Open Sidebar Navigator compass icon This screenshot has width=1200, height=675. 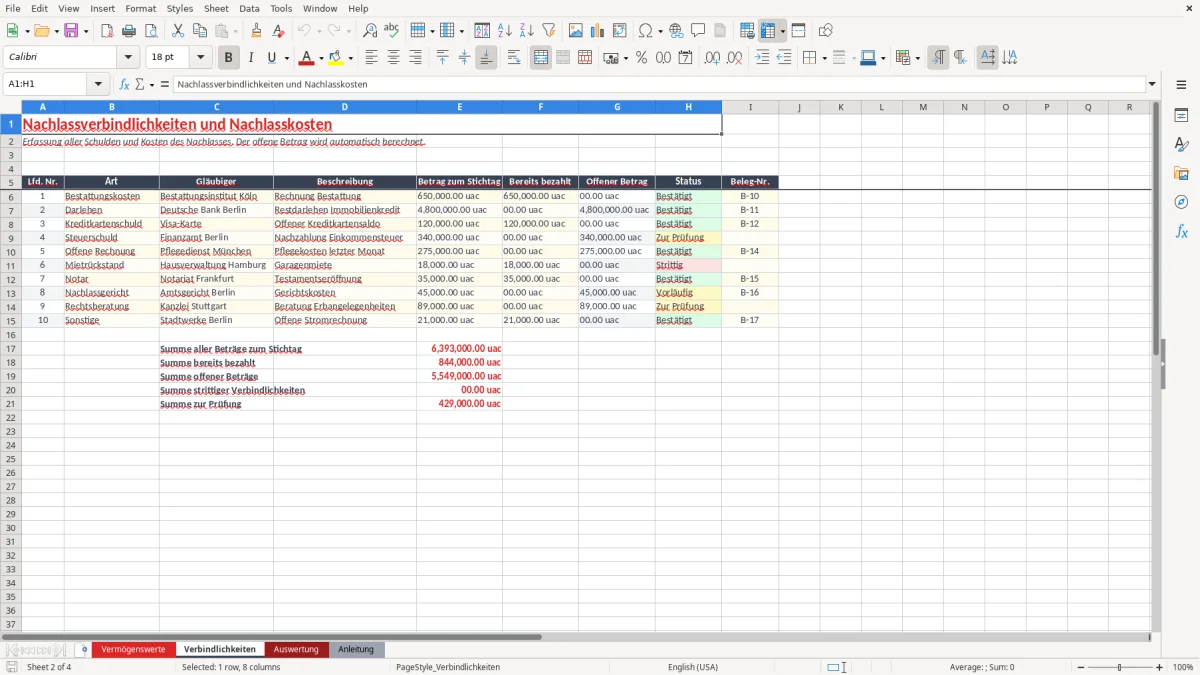(1181, 202)
